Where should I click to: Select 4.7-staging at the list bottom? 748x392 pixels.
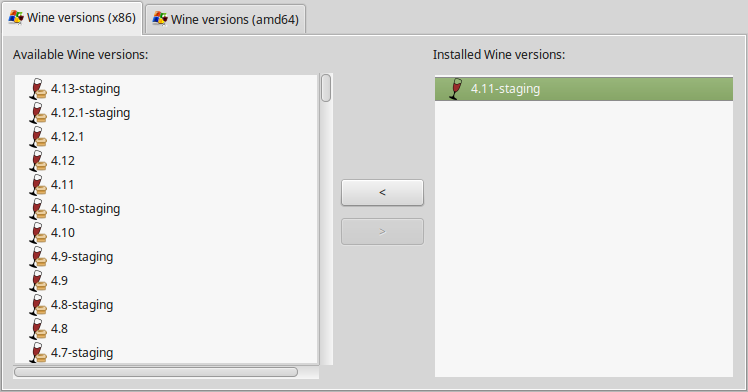click(166, 352)
